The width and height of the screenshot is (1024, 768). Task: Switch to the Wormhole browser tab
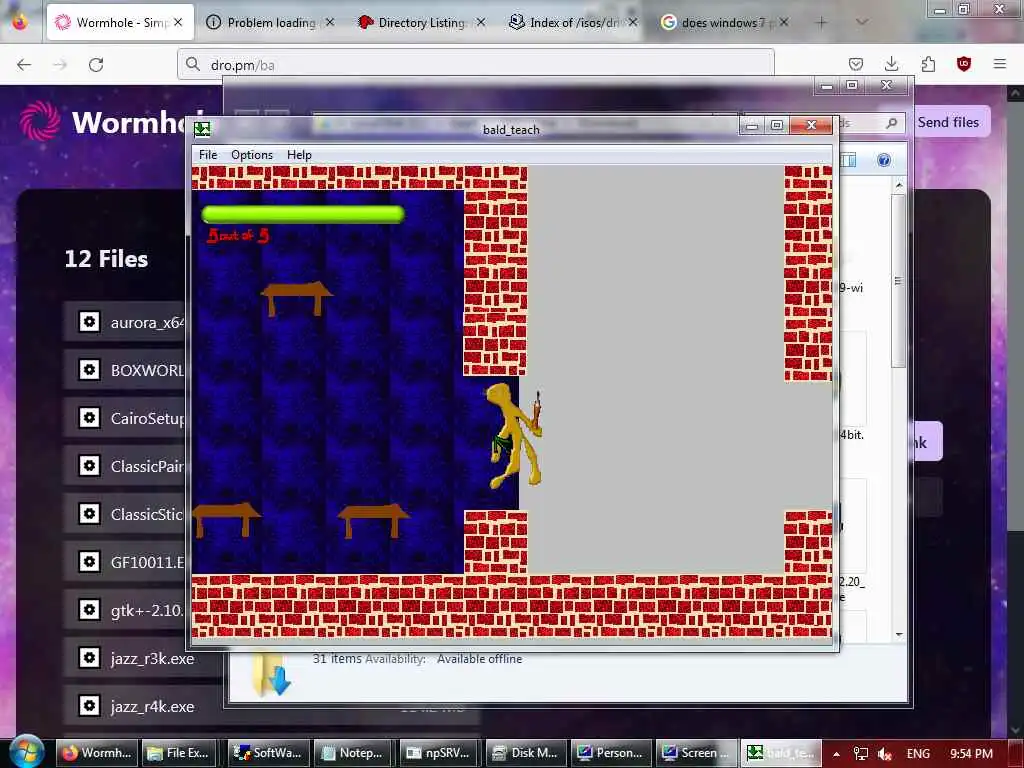[120, 22]
